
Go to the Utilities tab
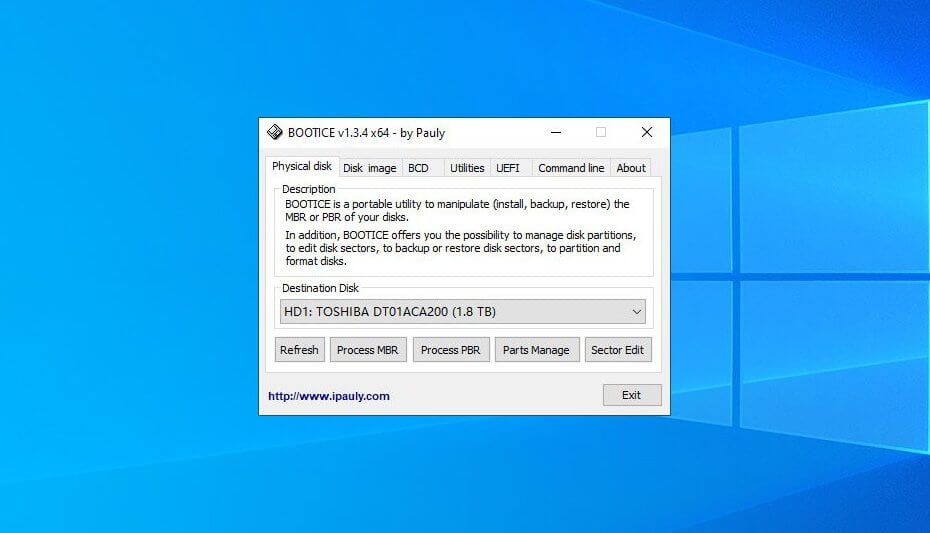[x=467, y=168]
